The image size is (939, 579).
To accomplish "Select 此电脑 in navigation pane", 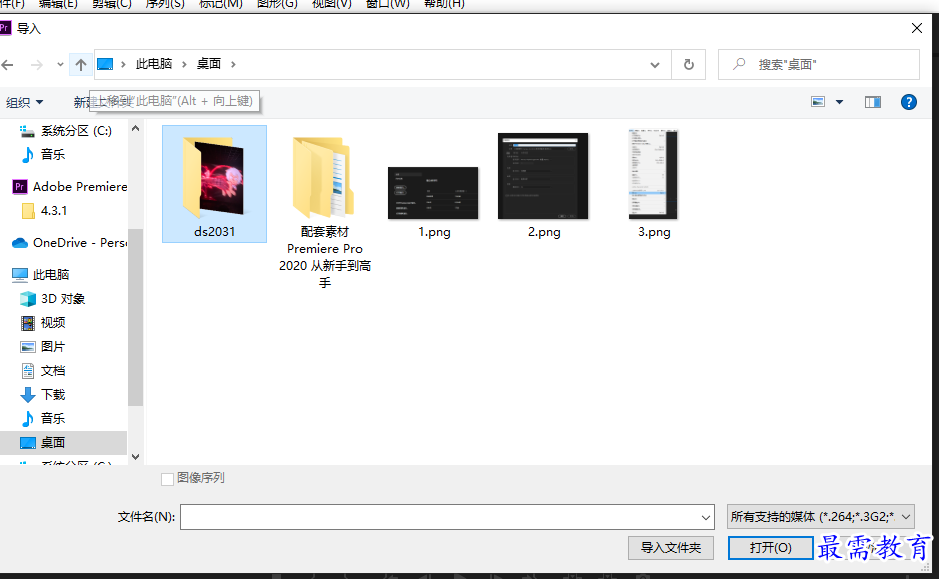I will tap(41, 275).
